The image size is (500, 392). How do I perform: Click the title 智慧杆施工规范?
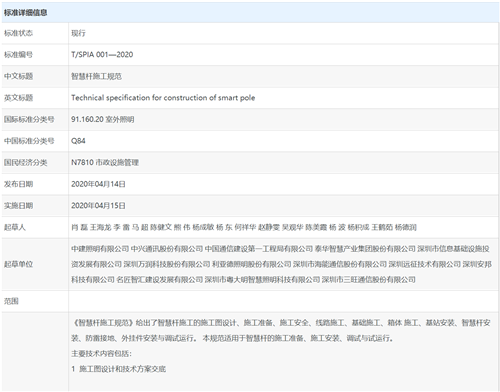96,76
